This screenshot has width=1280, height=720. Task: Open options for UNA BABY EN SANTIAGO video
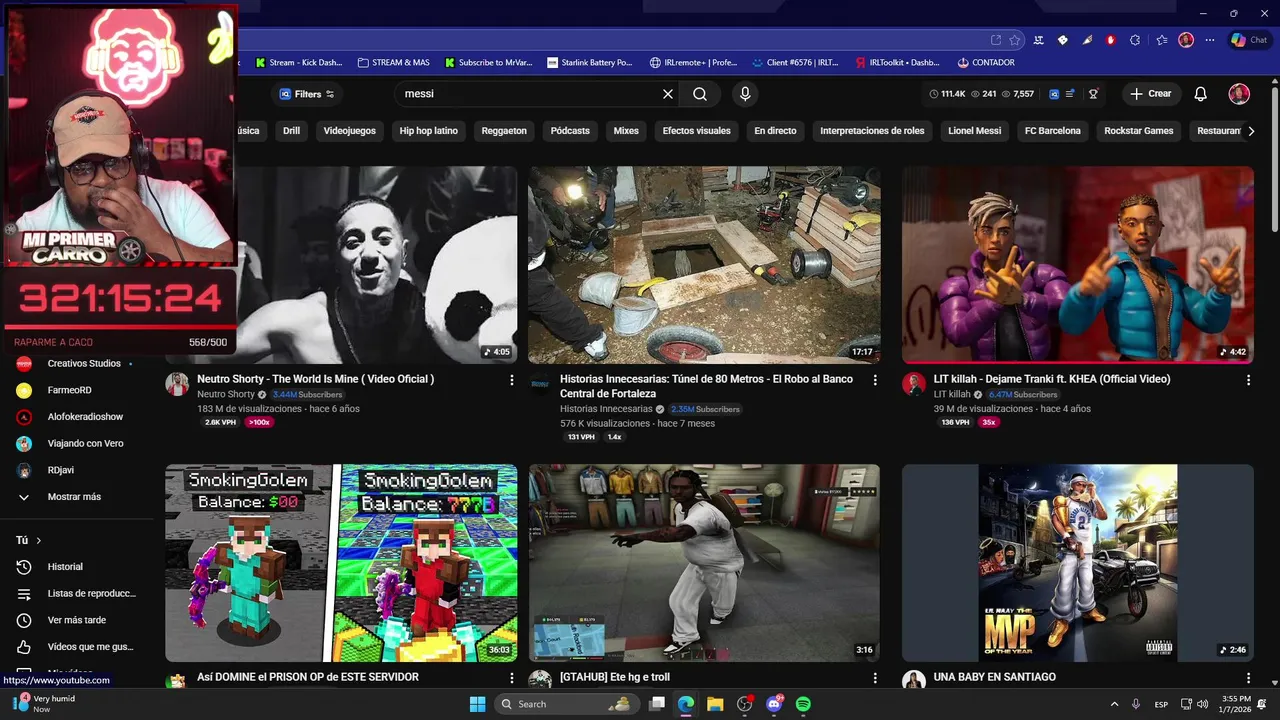pos(1248,678)
